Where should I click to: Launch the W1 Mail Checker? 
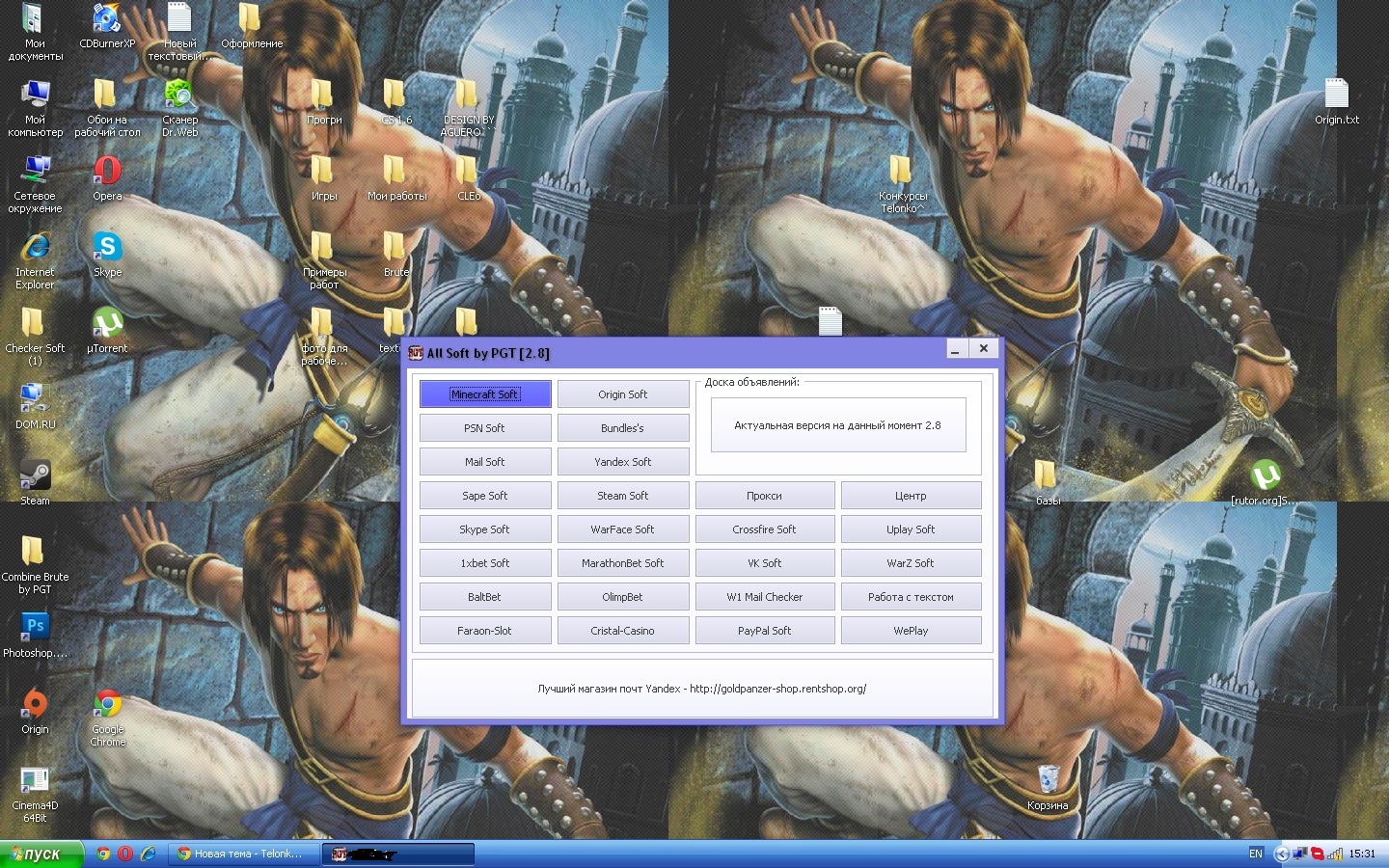tap(765, 596)
